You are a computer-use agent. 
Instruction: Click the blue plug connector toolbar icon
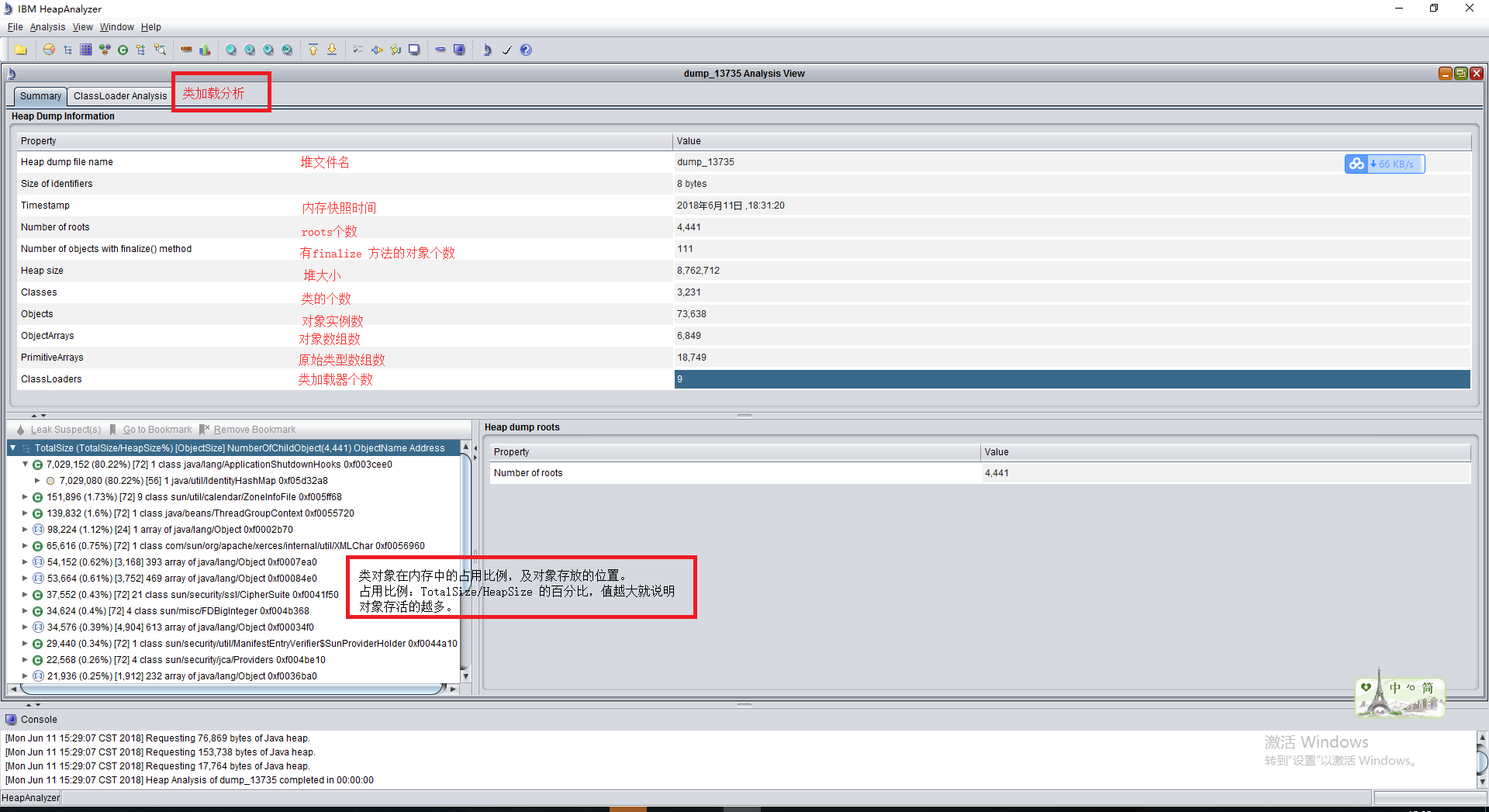377,50
